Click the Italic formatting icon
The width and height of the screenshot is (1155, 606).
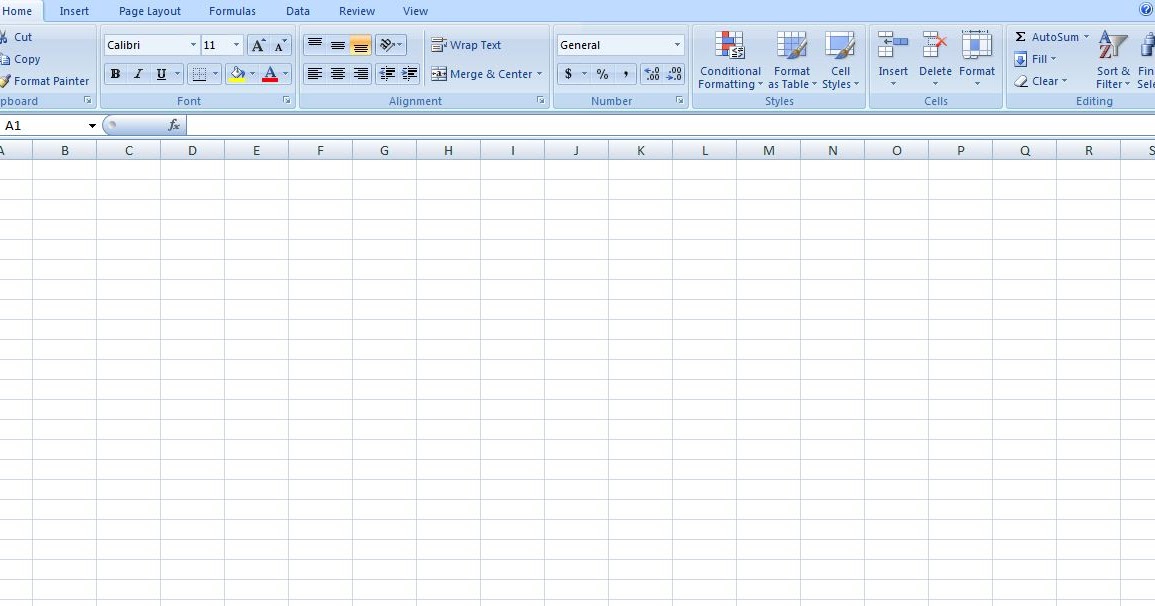(x=137, y=73)
